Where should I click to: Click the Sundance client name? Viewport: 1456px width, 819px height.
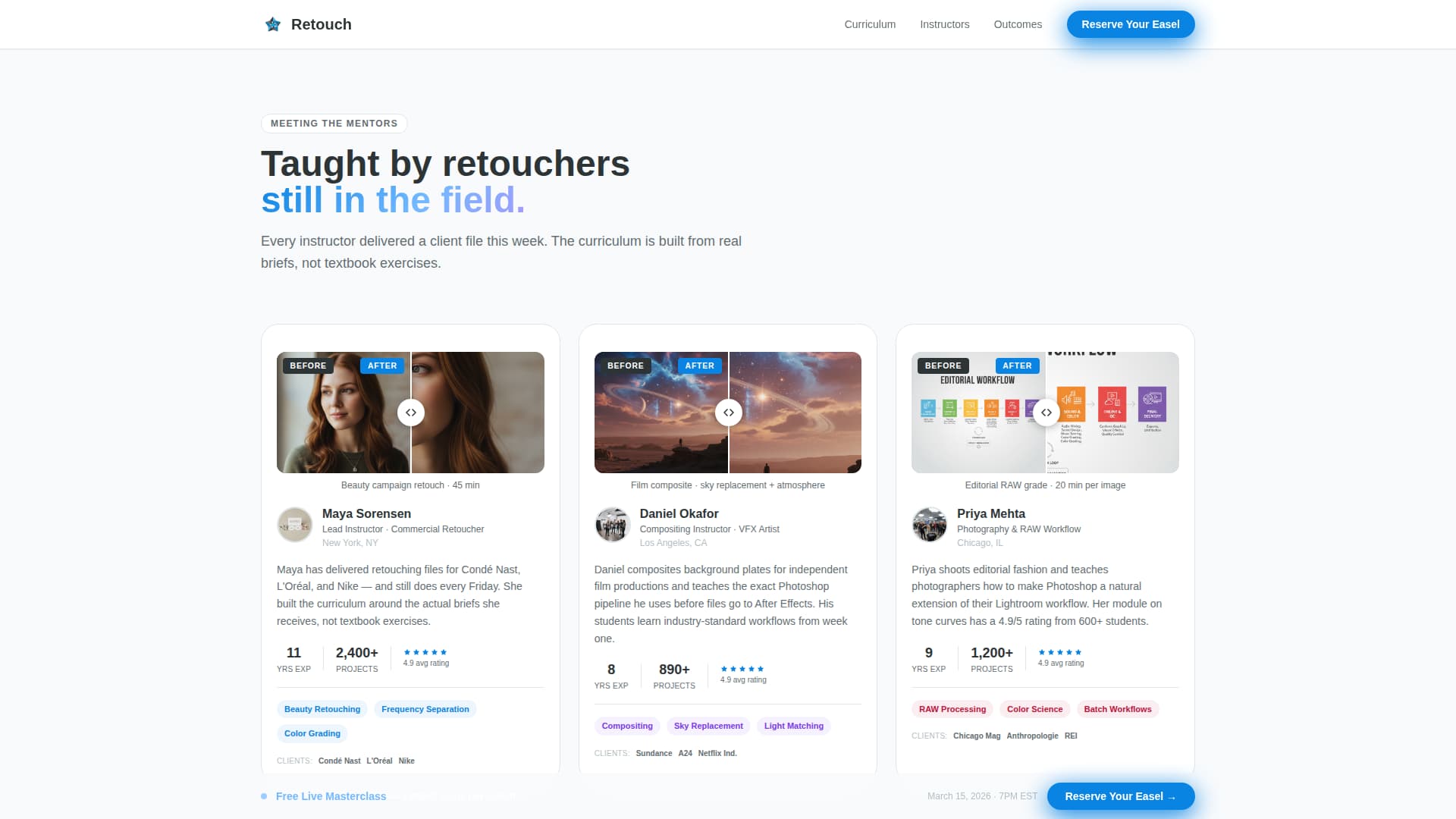[654, 753]
